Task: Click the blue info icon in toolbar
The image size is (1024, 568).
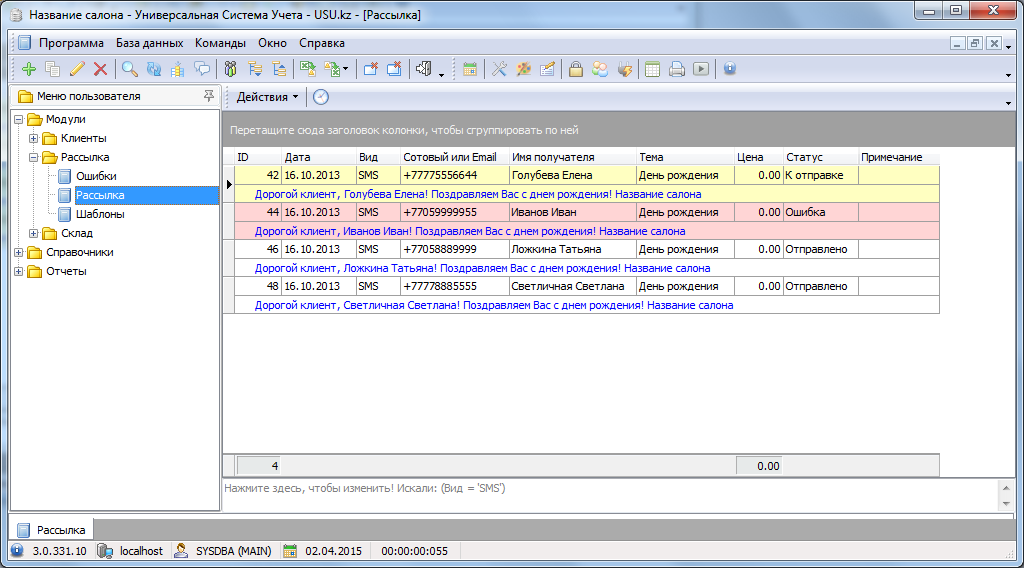Action: click(730, 69)
